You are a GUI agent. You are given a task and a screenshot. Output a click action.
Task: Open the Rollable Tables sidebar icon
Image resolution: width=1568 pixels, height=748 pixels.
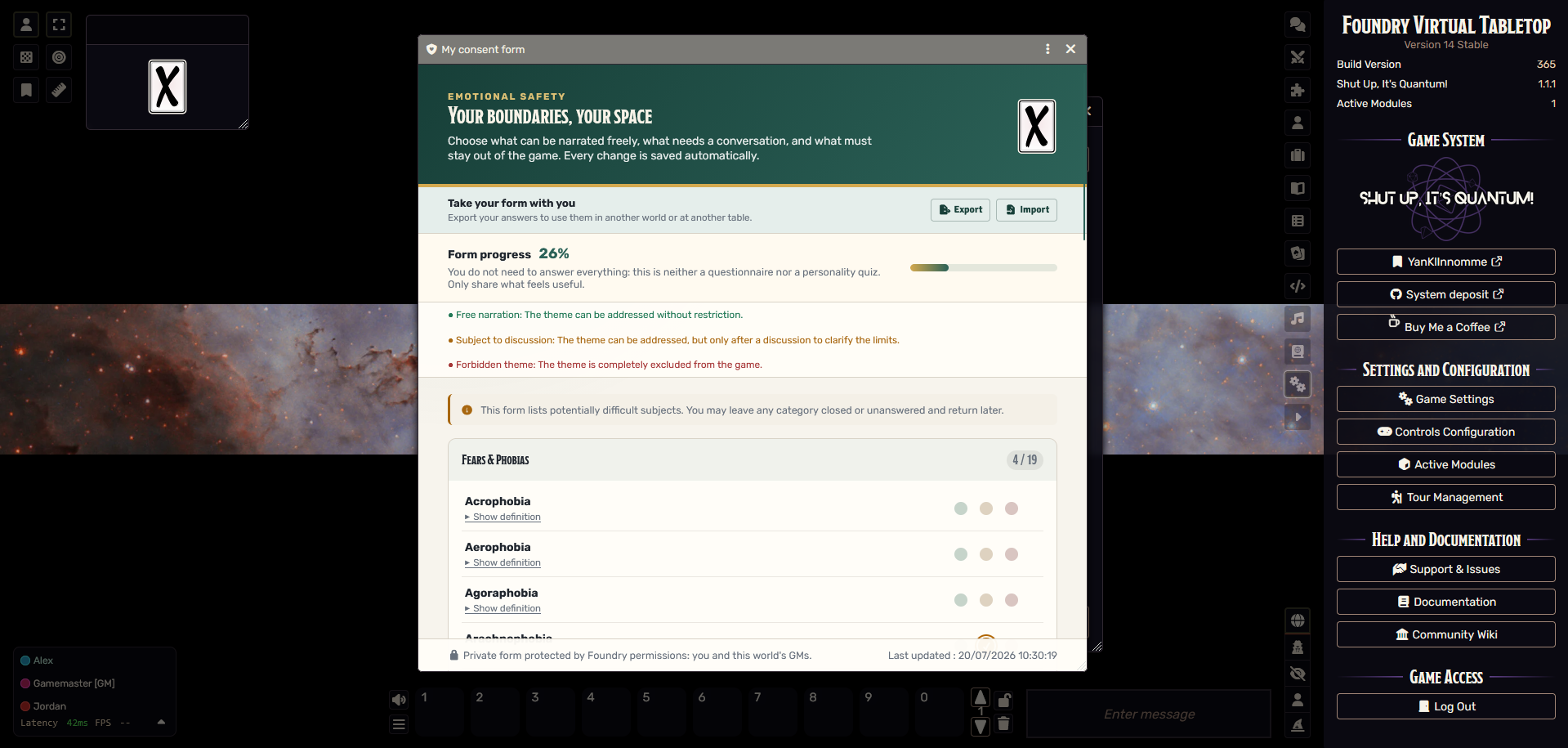pos(1298,221)
